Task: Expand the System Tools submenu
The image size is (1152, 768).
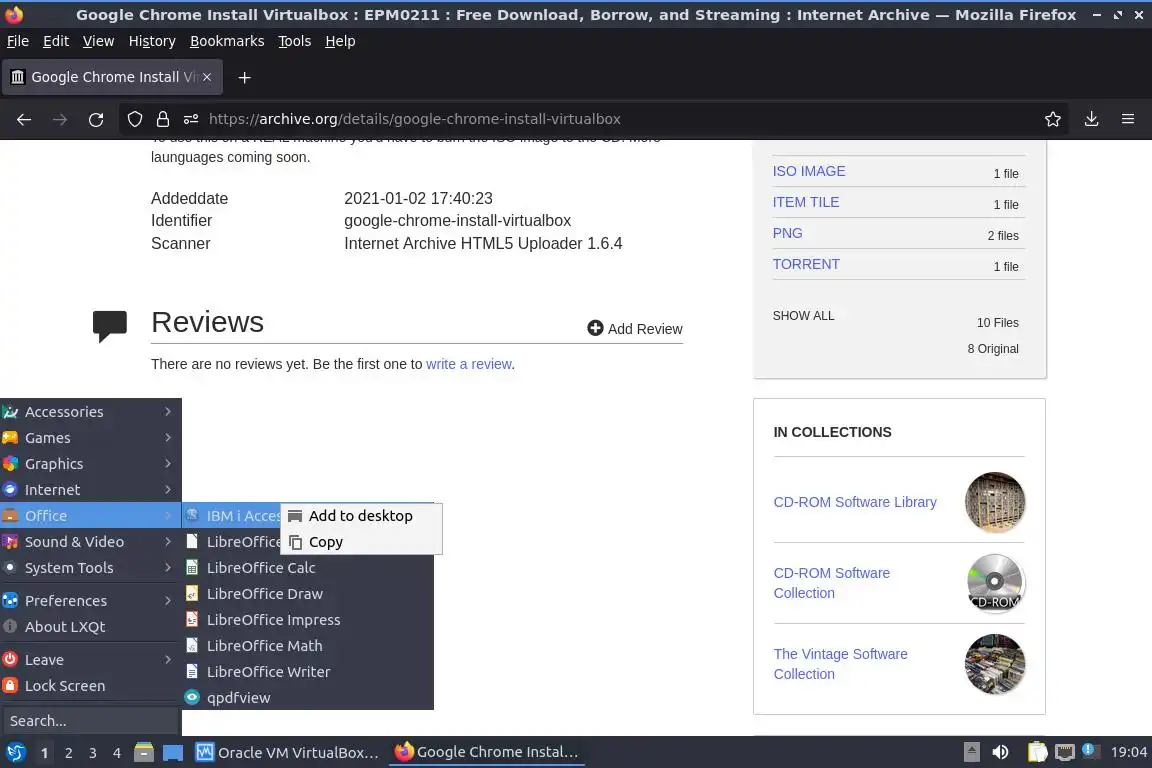Action: [90, 567]
